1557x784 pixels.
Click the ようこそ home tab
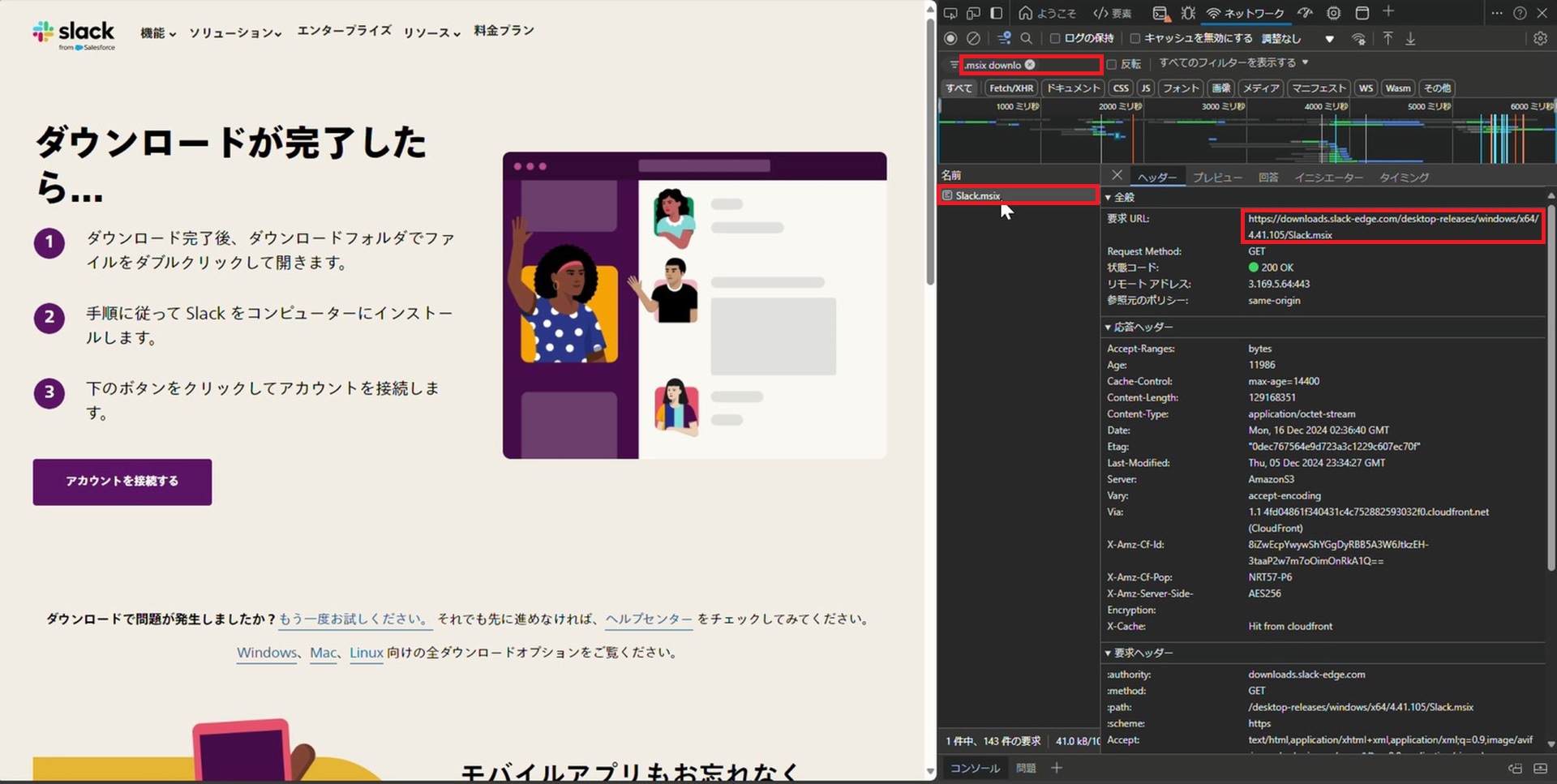tap(1048, 13)
